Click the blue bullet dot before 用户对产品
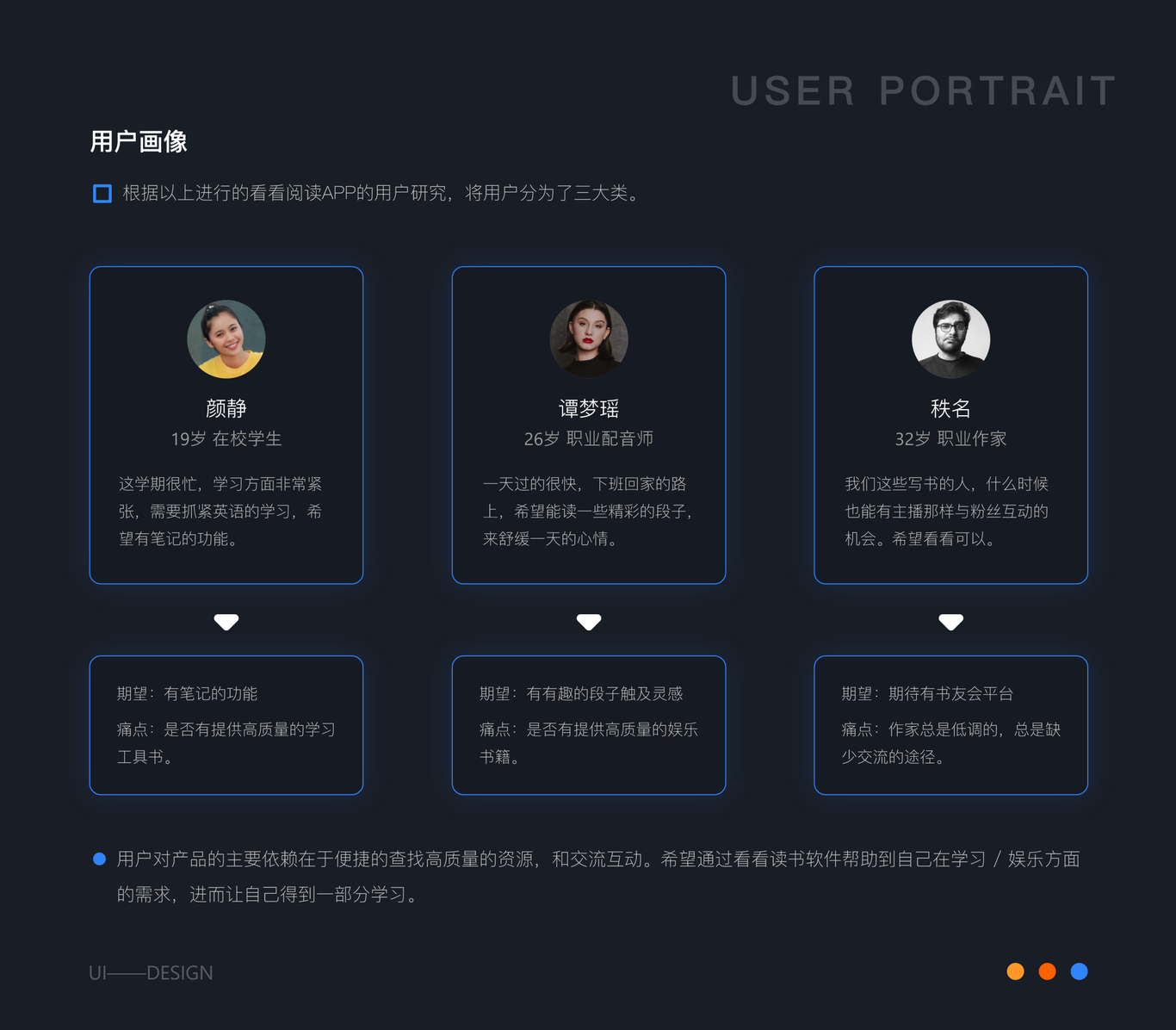1176x1030 pixels. tap(99, 859)
